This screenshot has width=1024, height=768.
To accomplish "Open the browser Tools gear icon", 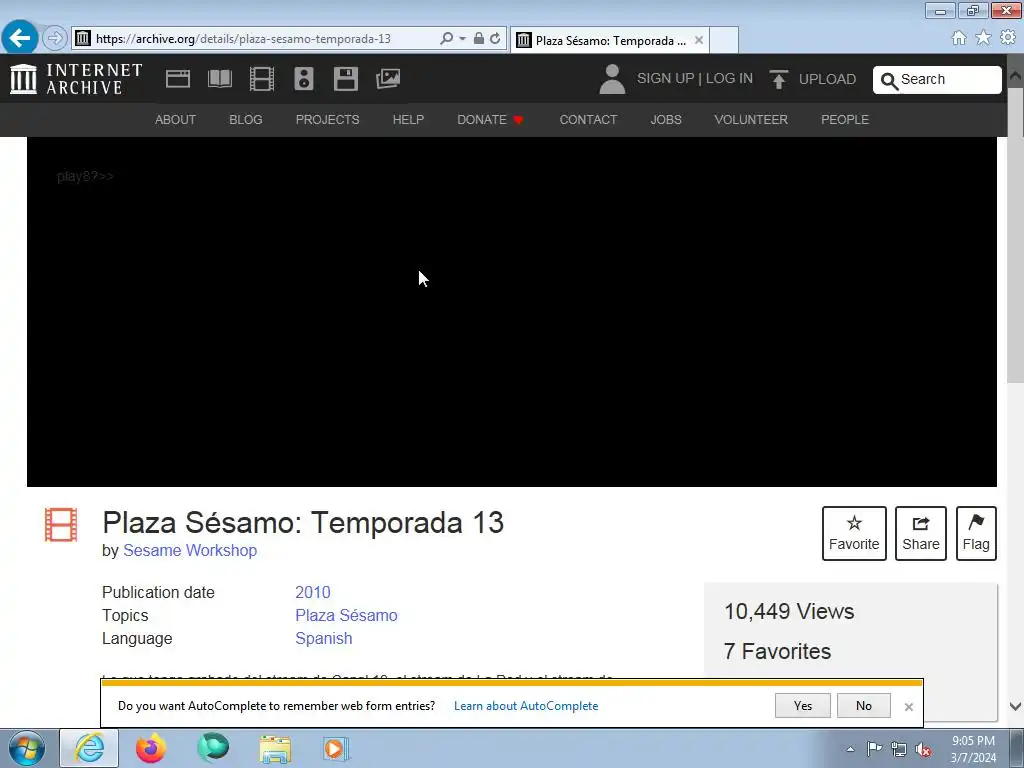I will coord(1008,38).
